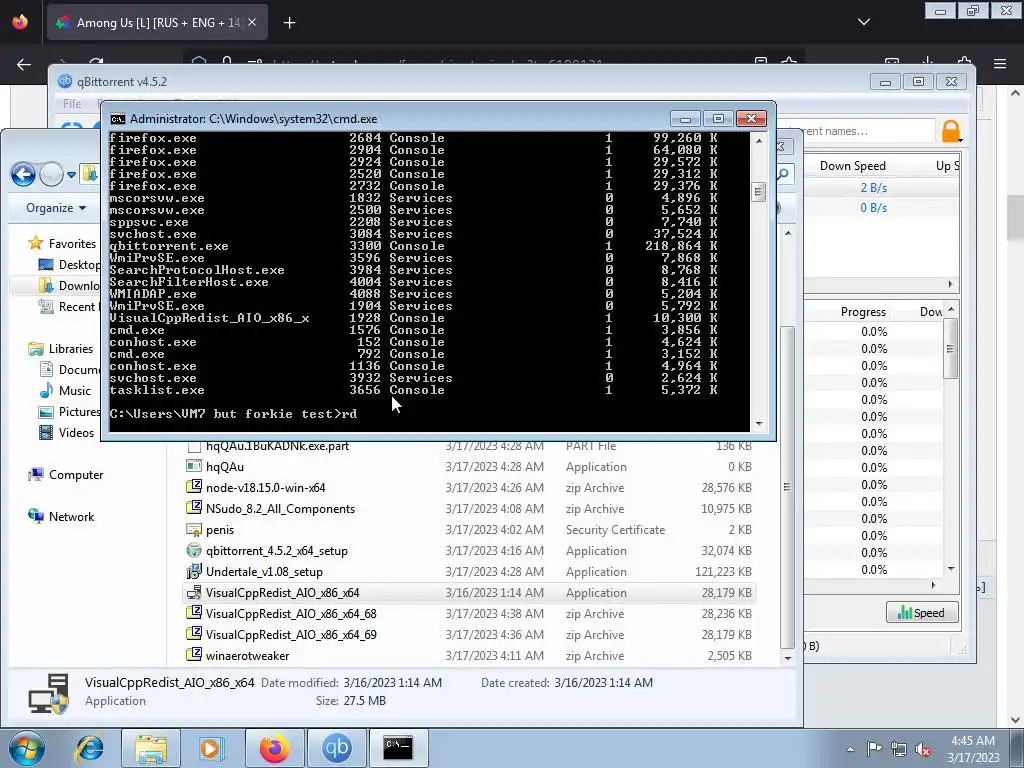The width and height of the screenshot is (1024, 768).
Task: Select node-v18.15.0-win-x64 zip archive
Action: click(x=469, y=488)
